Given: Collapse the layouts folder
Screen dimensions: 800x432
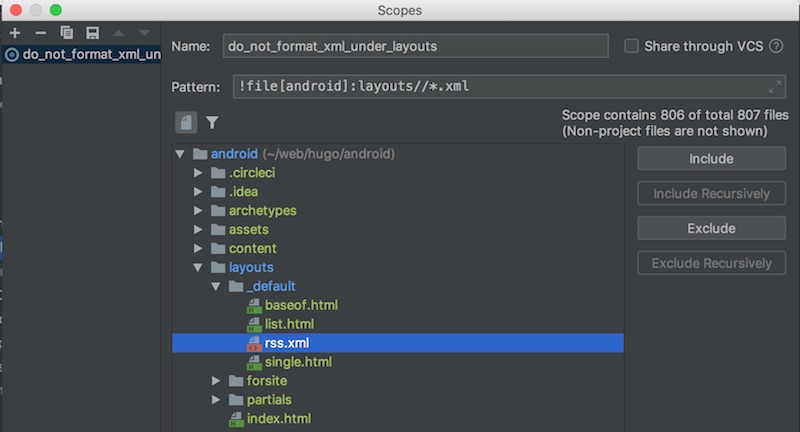Looking at the screenshot, I should 198,268.
